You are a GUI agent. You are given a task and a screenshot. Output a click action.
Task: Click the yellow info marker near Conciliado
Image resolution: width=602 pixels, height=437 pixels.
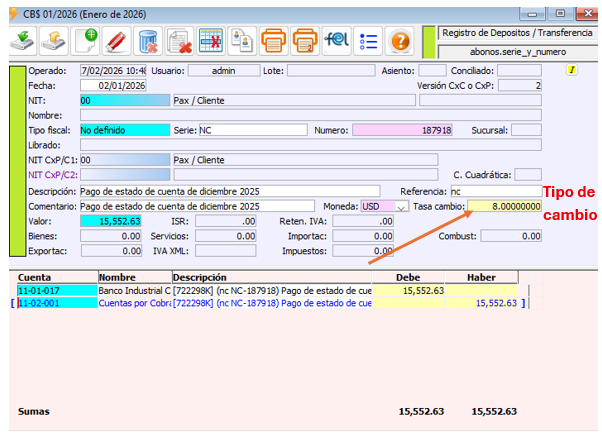tap(571, 70)
